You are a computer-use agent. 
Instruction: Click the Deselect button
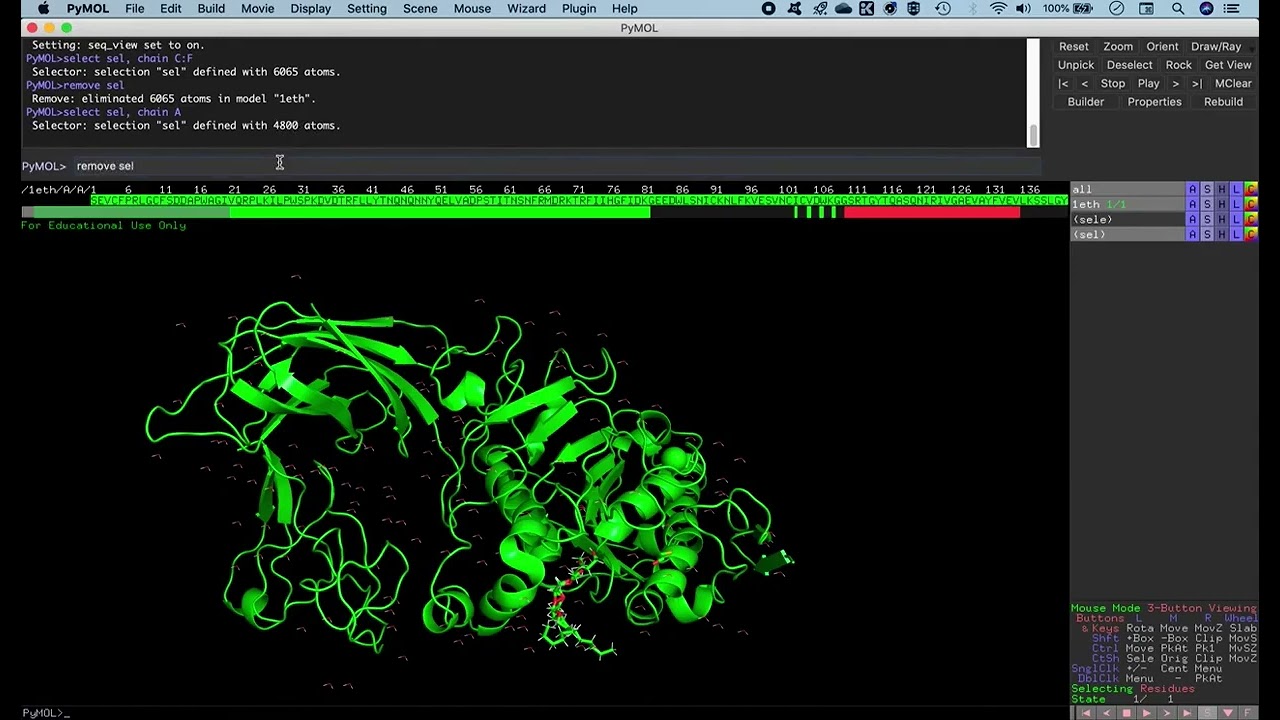click(1129, 65)
